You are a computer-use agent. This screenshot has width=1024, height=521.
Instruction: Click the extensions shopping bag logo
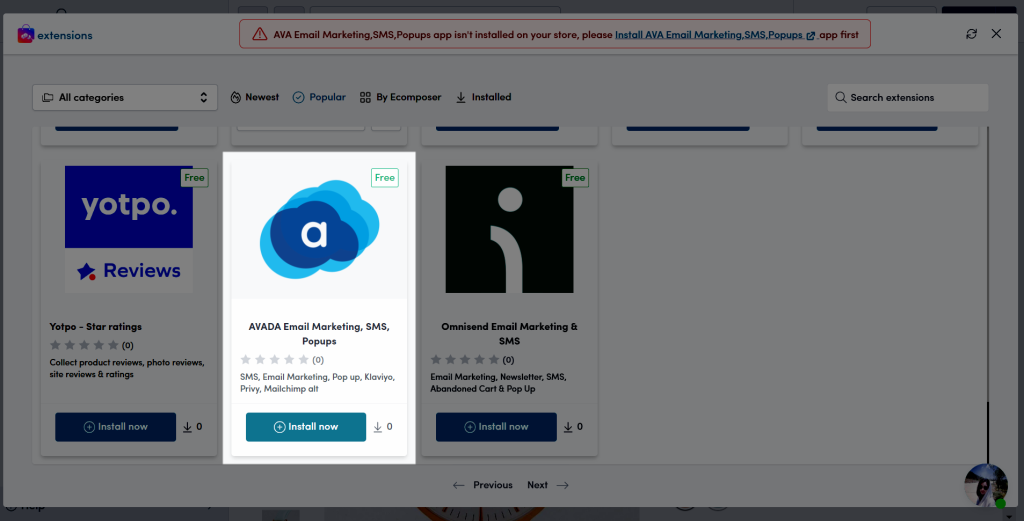click(x=25, y=34)
